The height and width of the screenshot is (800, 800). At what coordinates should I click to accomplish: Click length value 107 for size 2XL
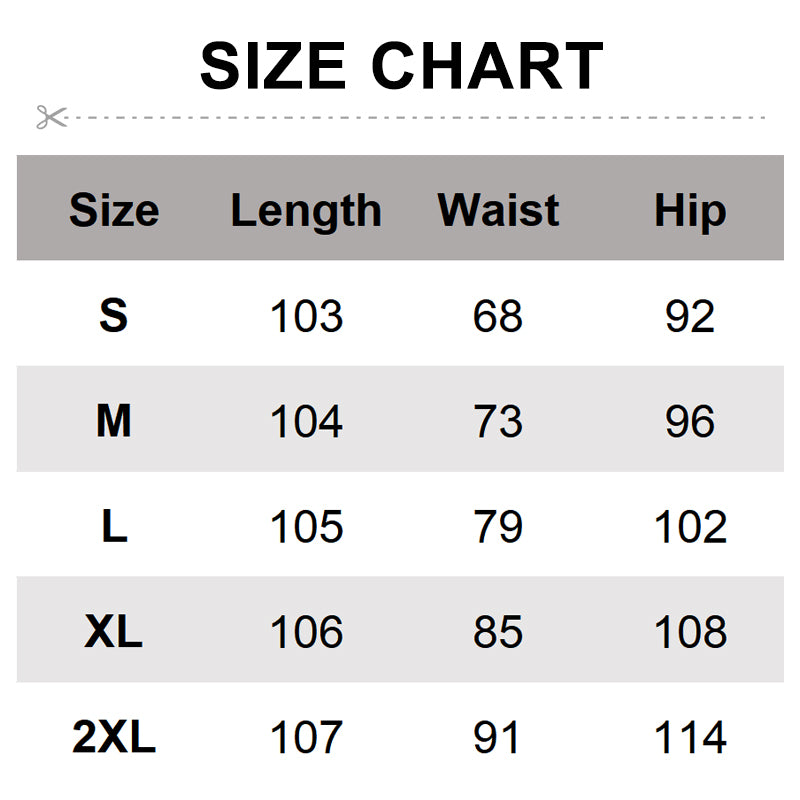[306, 738]
